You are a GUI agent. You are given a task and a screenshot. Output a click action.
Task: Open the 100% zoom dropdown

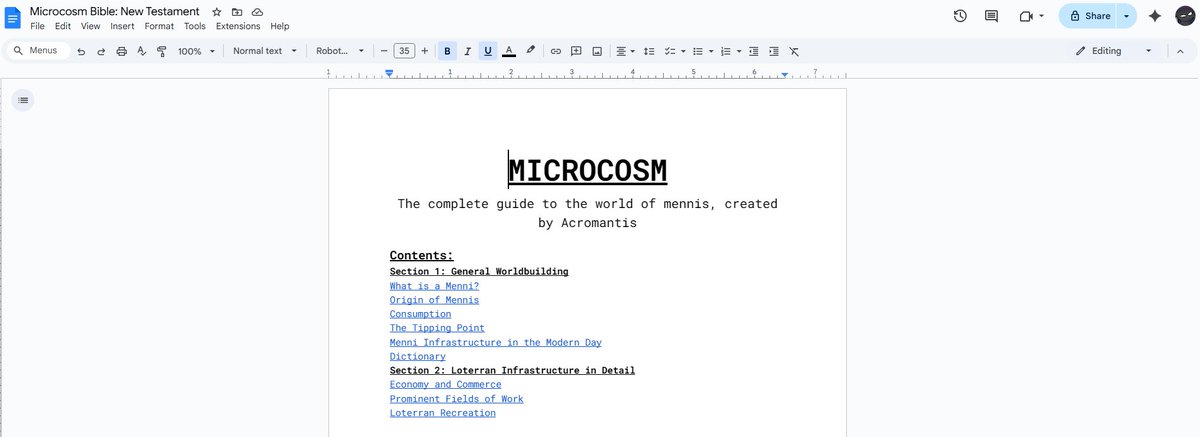point(196,51)
